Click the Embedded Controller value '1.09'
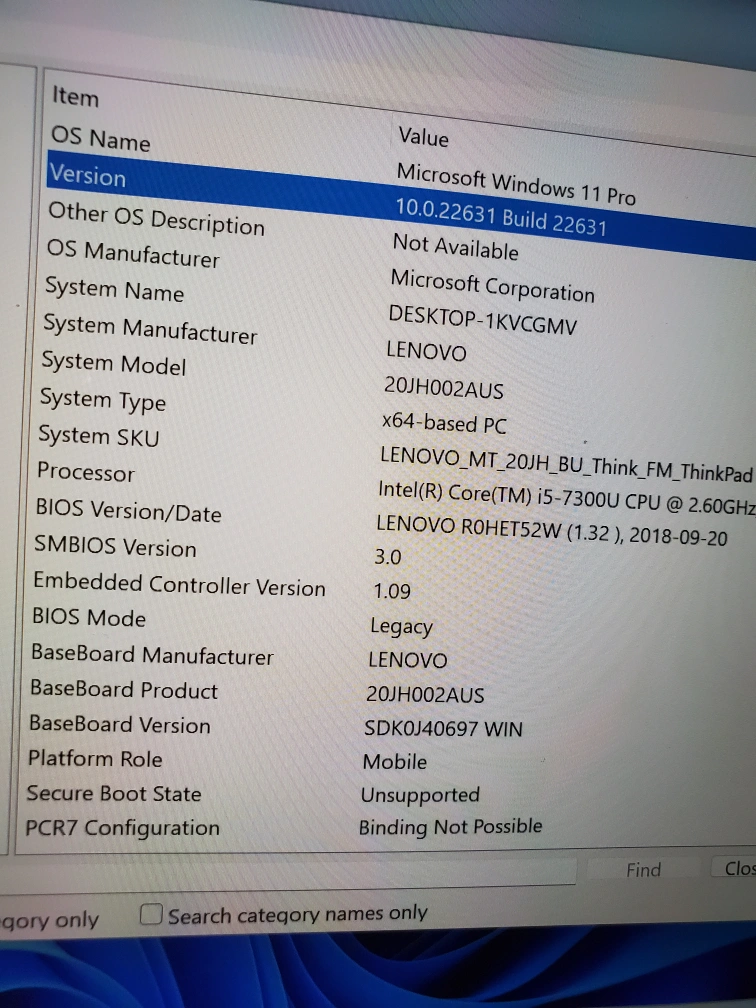The height and width of the screenshot is (1008, 756). pos(392,591)
